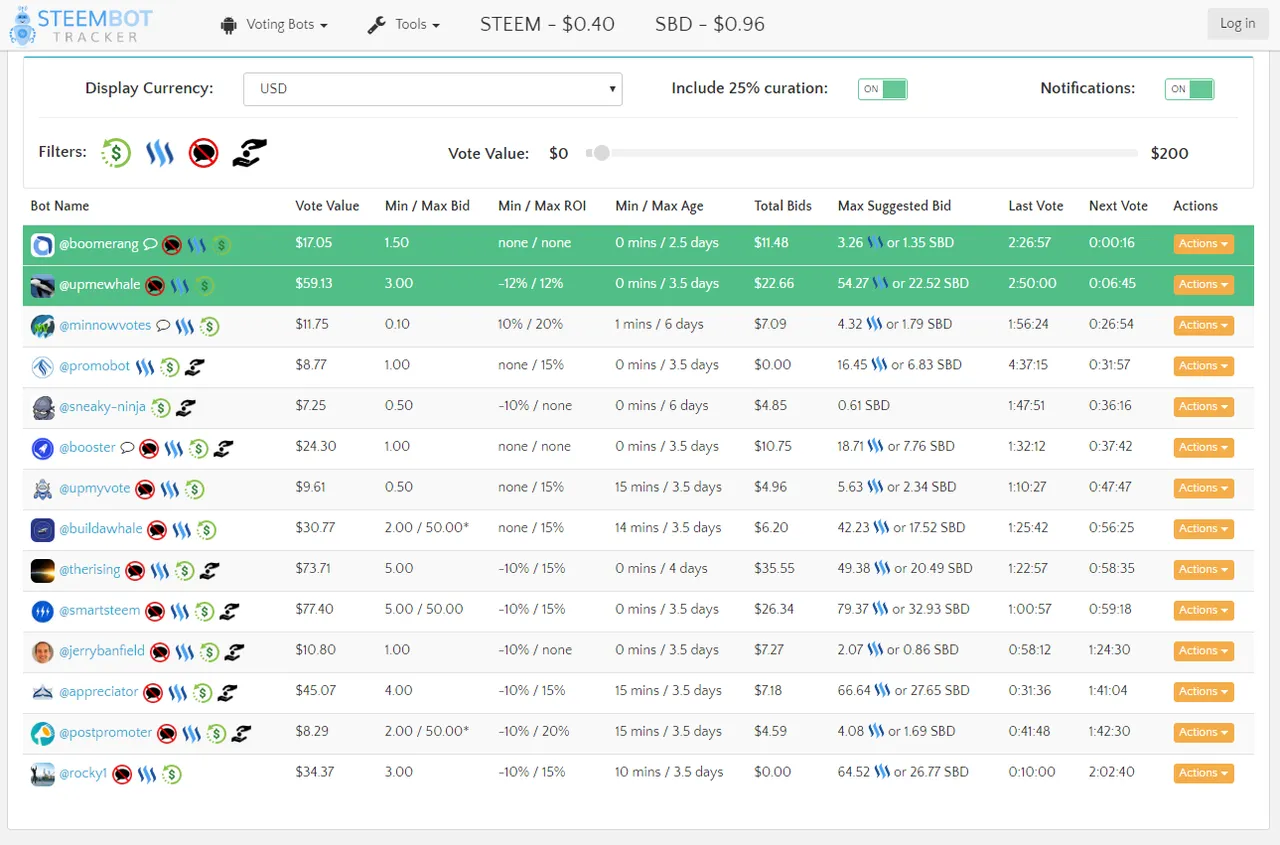Click the appreciator avatar icon

(x=42, y=692)
